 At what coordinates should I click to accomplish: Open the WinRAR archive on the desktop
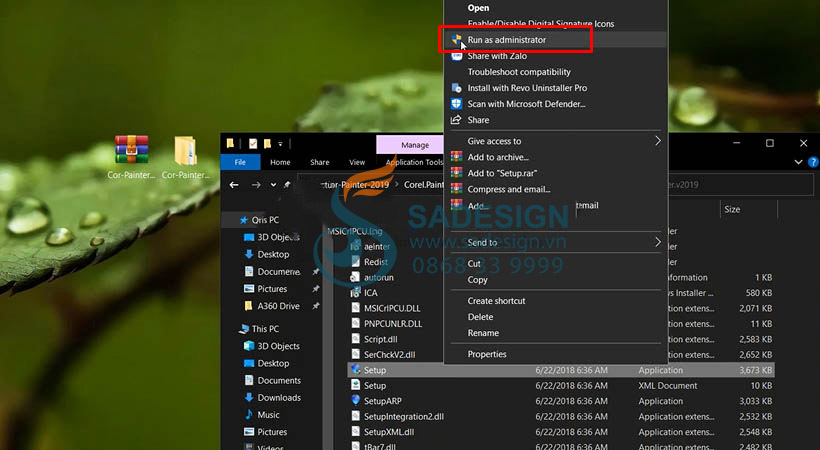[131, 151]
